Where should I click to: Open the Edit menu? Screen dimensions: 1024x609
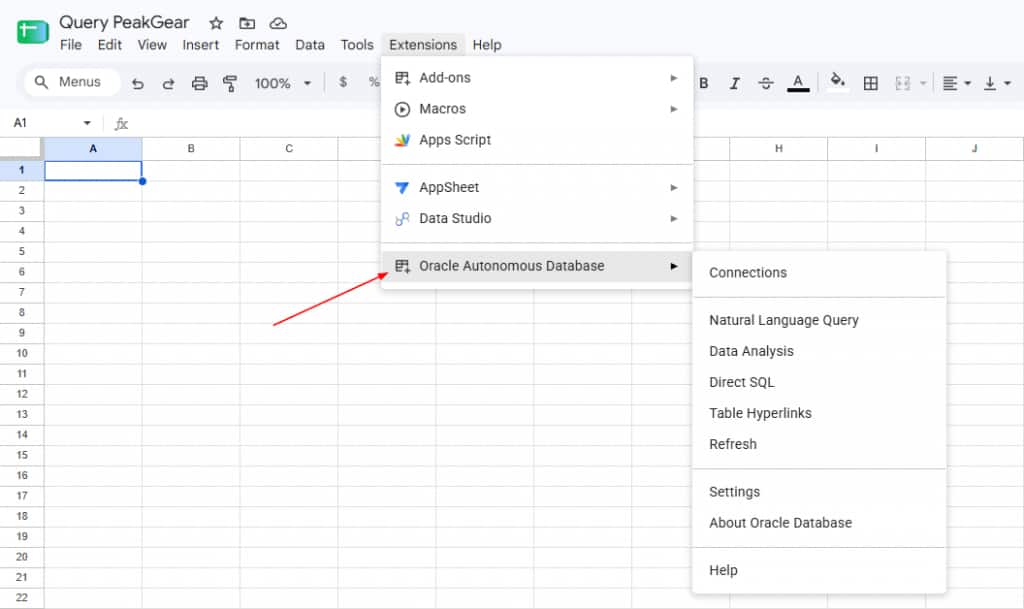(110, 45)
